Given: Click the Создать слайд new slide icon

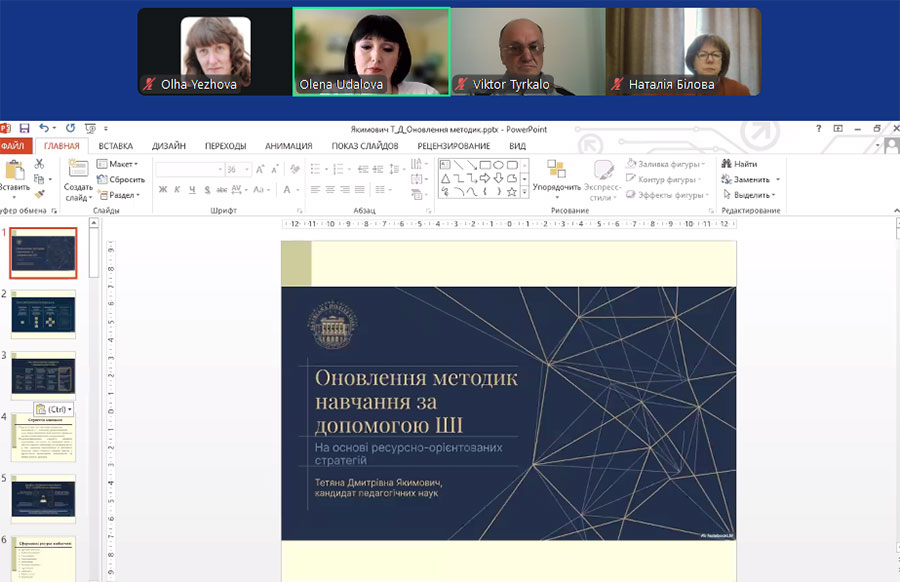Looking at the screenshot, I should [x=78, y=170].
